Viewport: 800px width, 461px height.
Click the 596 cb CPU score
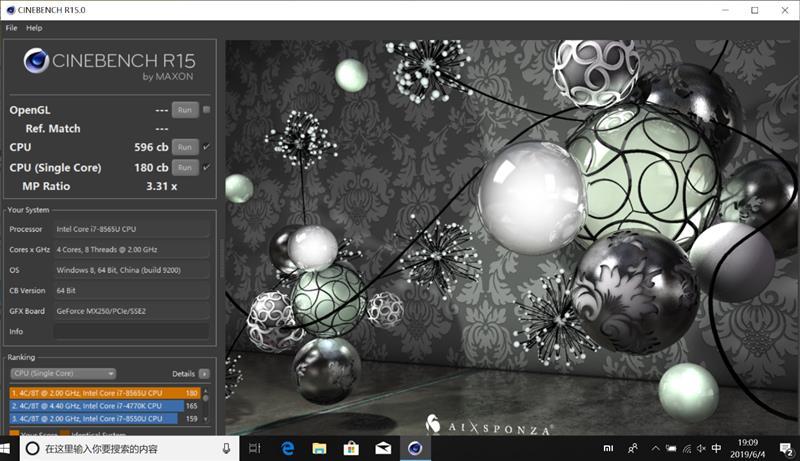pyautogui.click(x=151, y=147)
